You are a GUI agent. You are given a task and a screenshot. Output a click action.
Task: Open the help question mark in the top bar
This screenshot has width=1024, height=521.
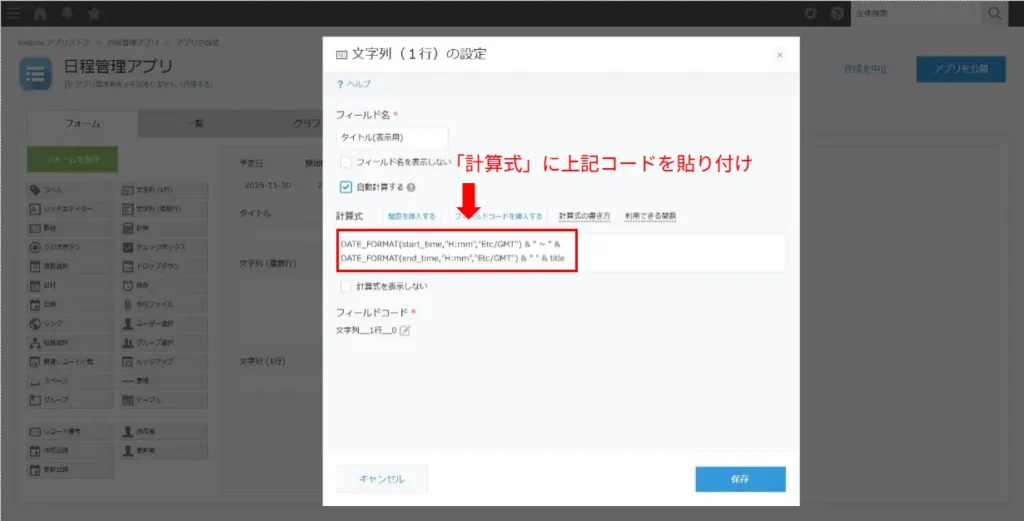coord(837,13)
